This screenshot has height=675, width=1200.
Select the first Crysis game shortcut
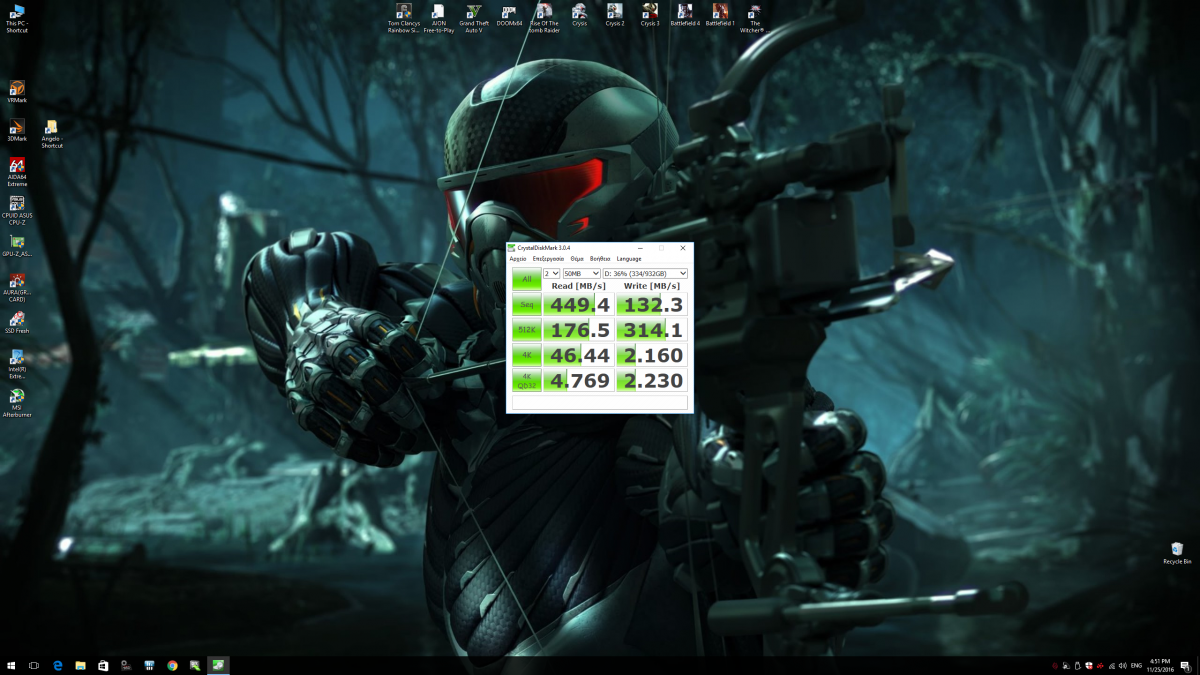pyautogui.click(x=579, y=15)
